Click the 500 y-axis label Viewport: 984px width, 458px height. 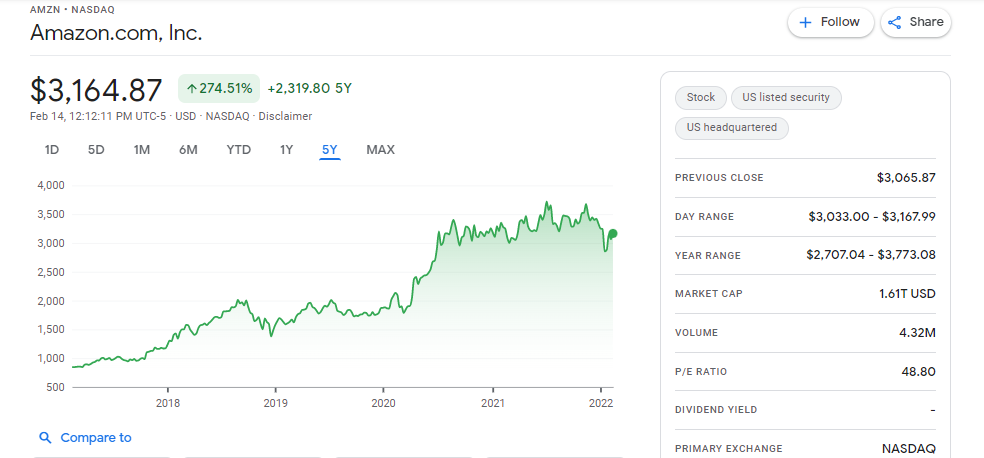[56, 387]
